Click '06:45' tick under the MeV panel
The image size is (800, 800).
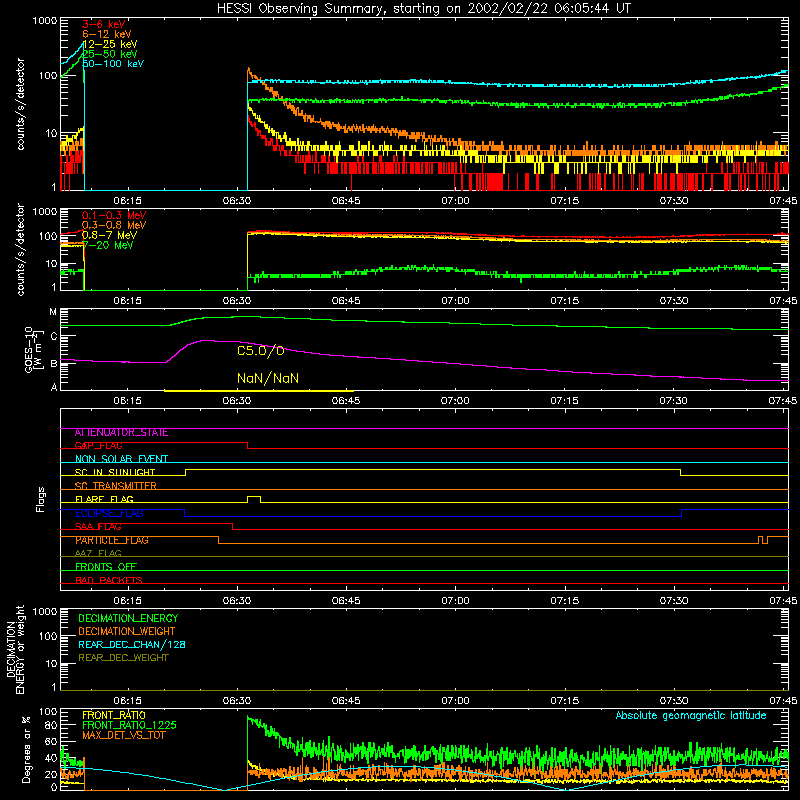pos(346,301)
